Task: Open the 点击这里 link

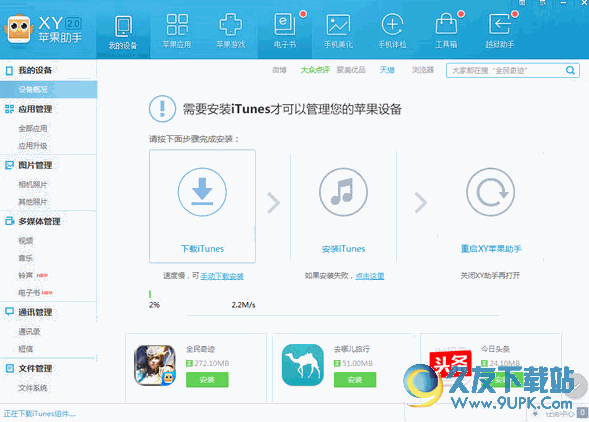Action: pos(370,276)
